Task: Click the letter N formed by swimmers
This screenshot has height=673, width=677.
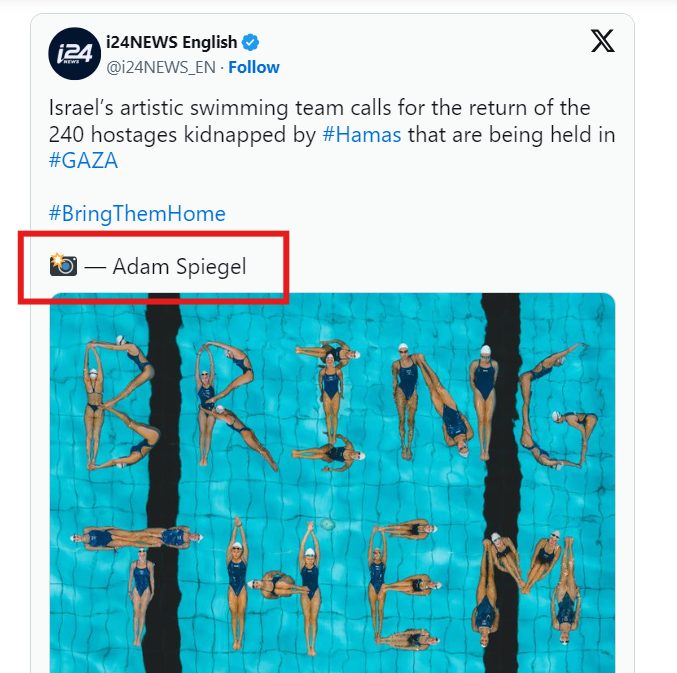Action: [x=445, y=401]
